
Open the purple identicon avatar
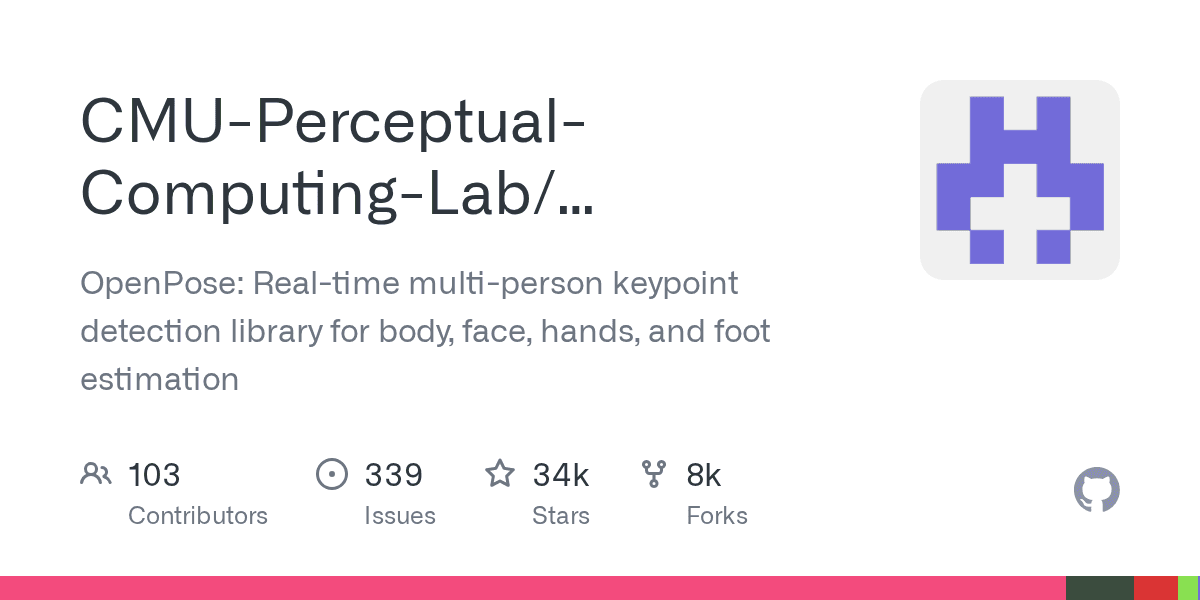(1019, 180)
